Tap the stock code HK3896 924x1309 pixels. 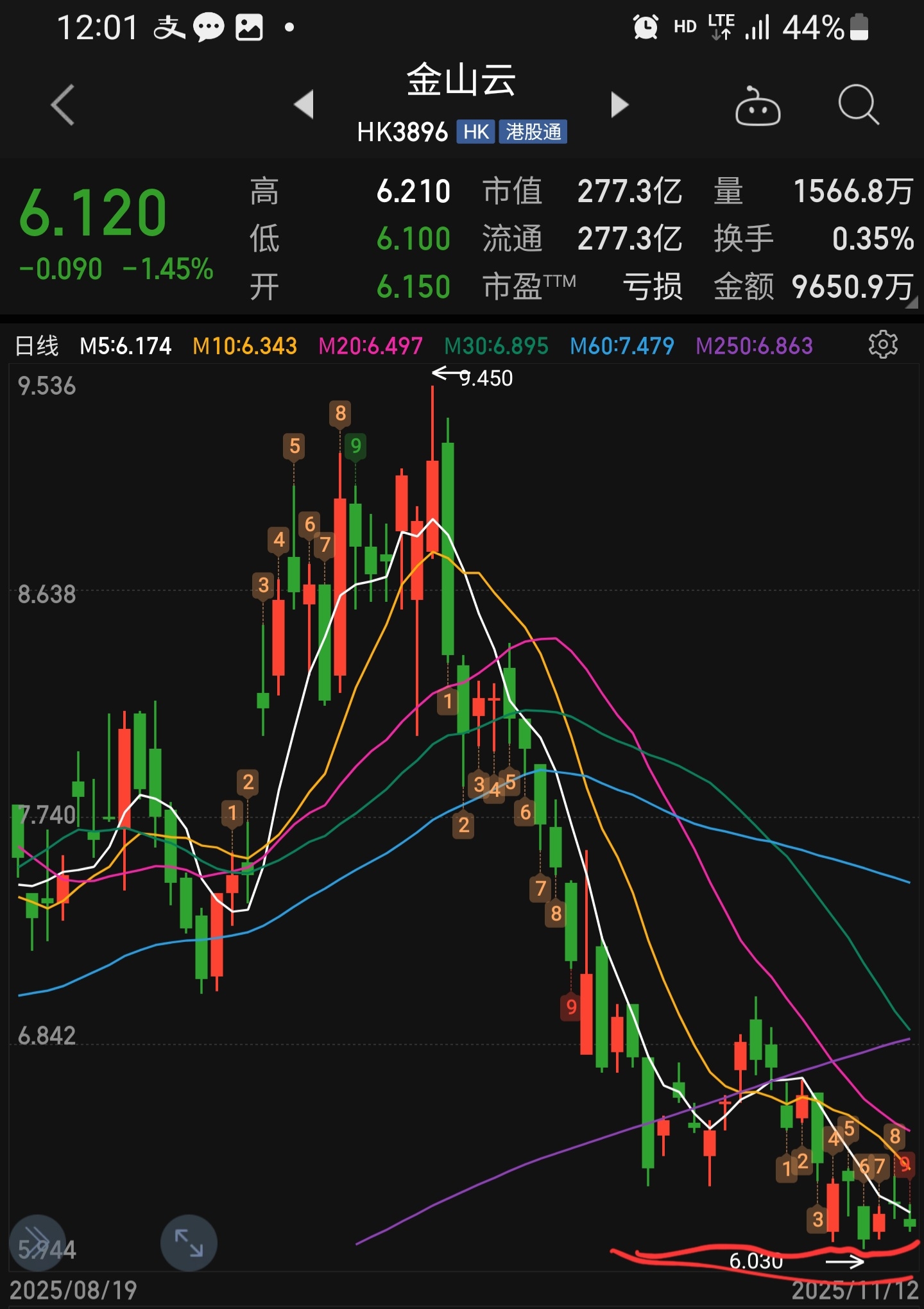402,132
